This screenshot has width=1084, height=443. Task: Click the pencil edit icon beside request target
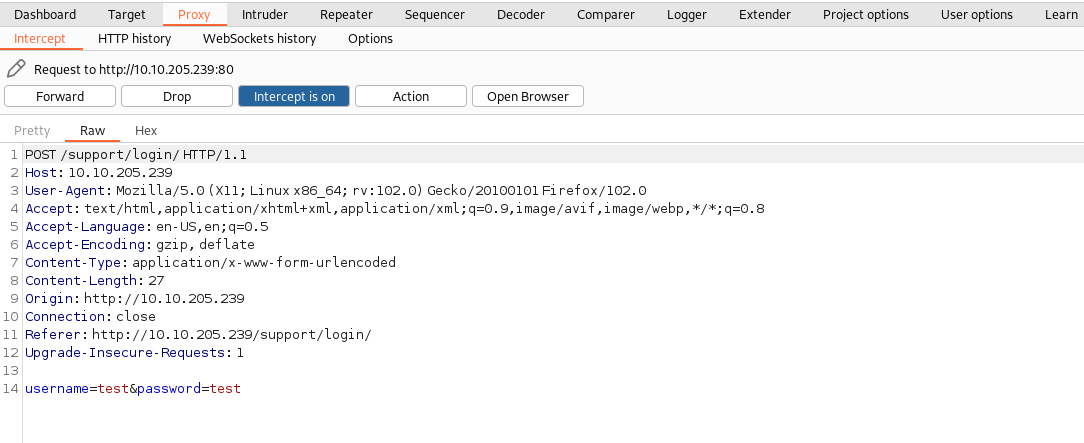click(x=16, y=70)
